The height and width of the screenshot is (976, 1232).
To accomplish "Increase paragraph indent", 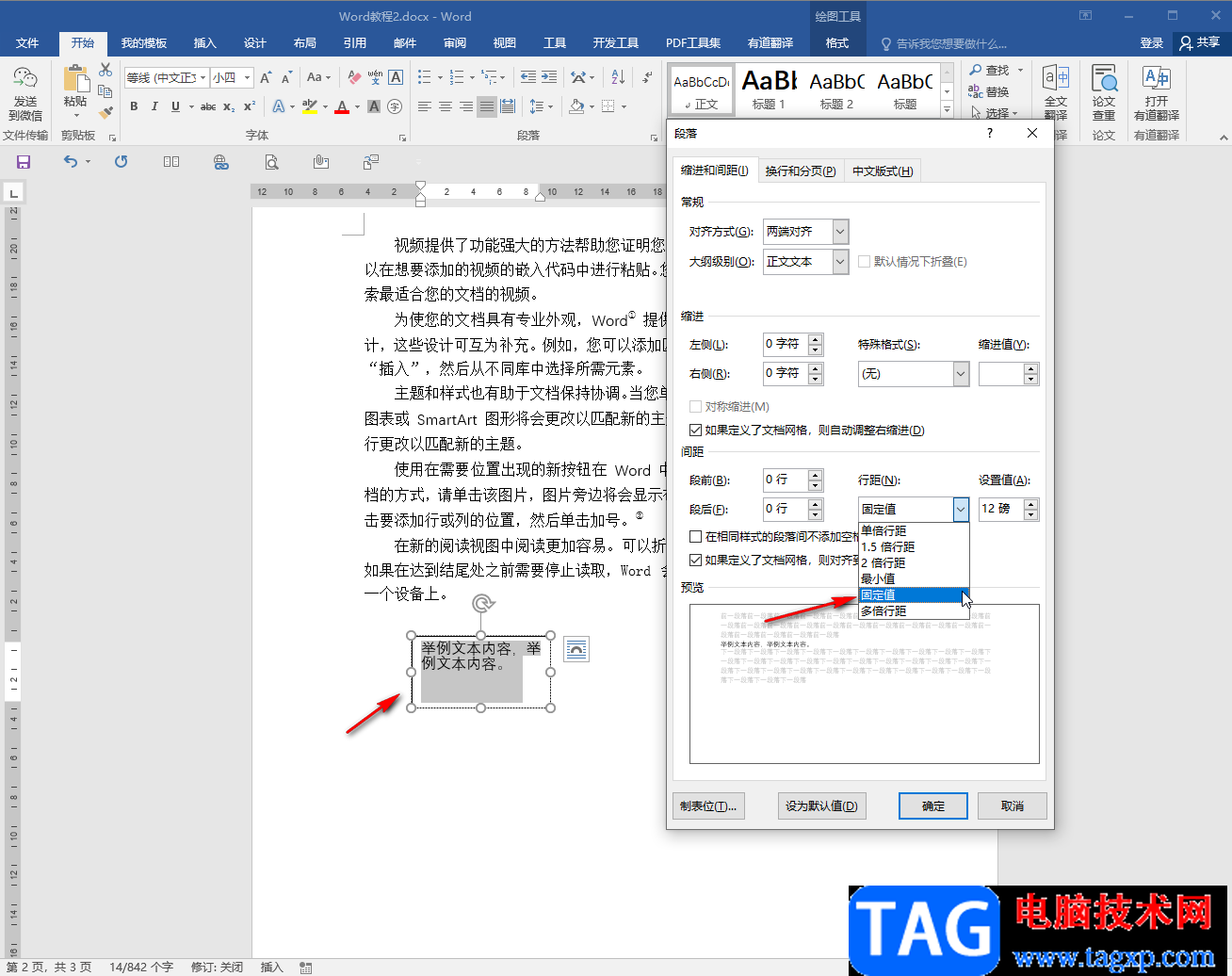I will coord(549,77).
